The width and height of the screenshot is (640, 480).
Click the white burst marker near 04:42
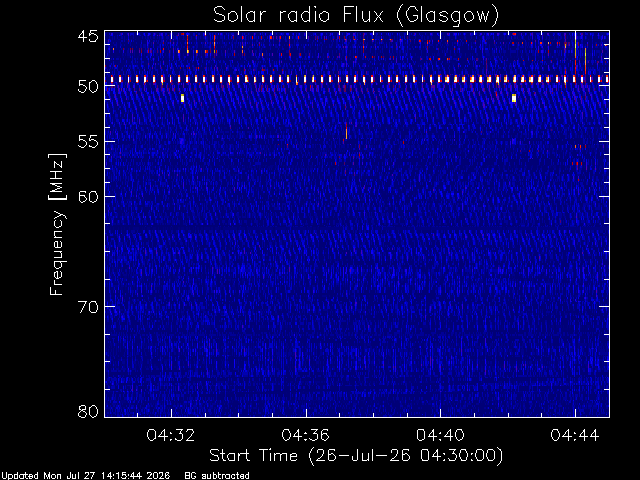(514, 98)
